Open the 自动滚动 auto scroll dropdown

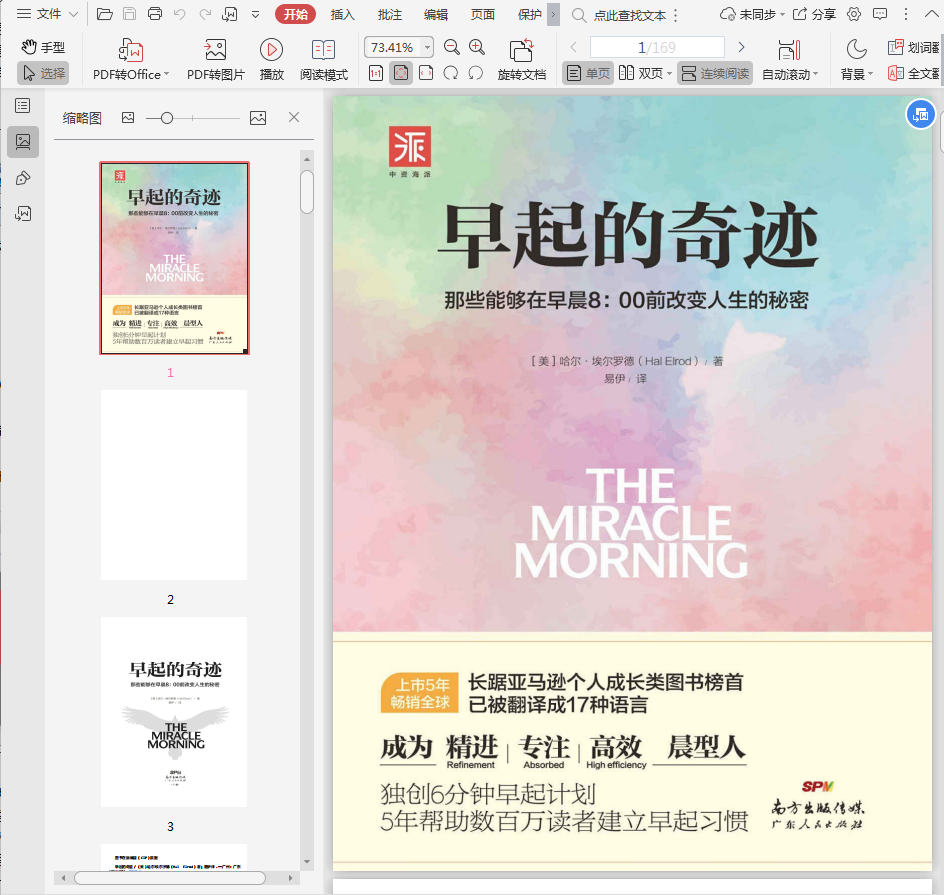point(790,59)
